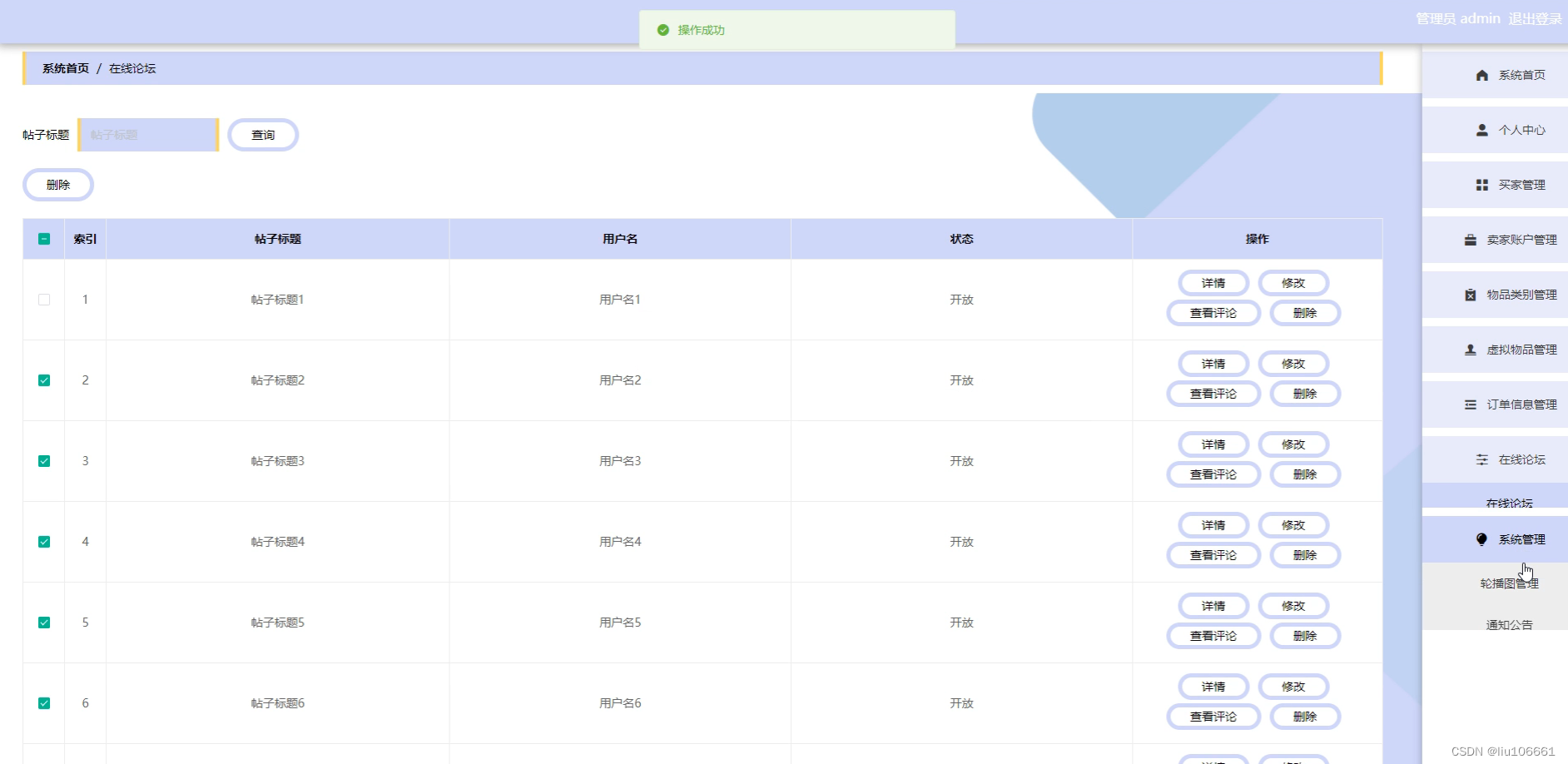Click 修改 for 帖子标题2
Screen dimensions: 1568x764
tap(1293, 364)
